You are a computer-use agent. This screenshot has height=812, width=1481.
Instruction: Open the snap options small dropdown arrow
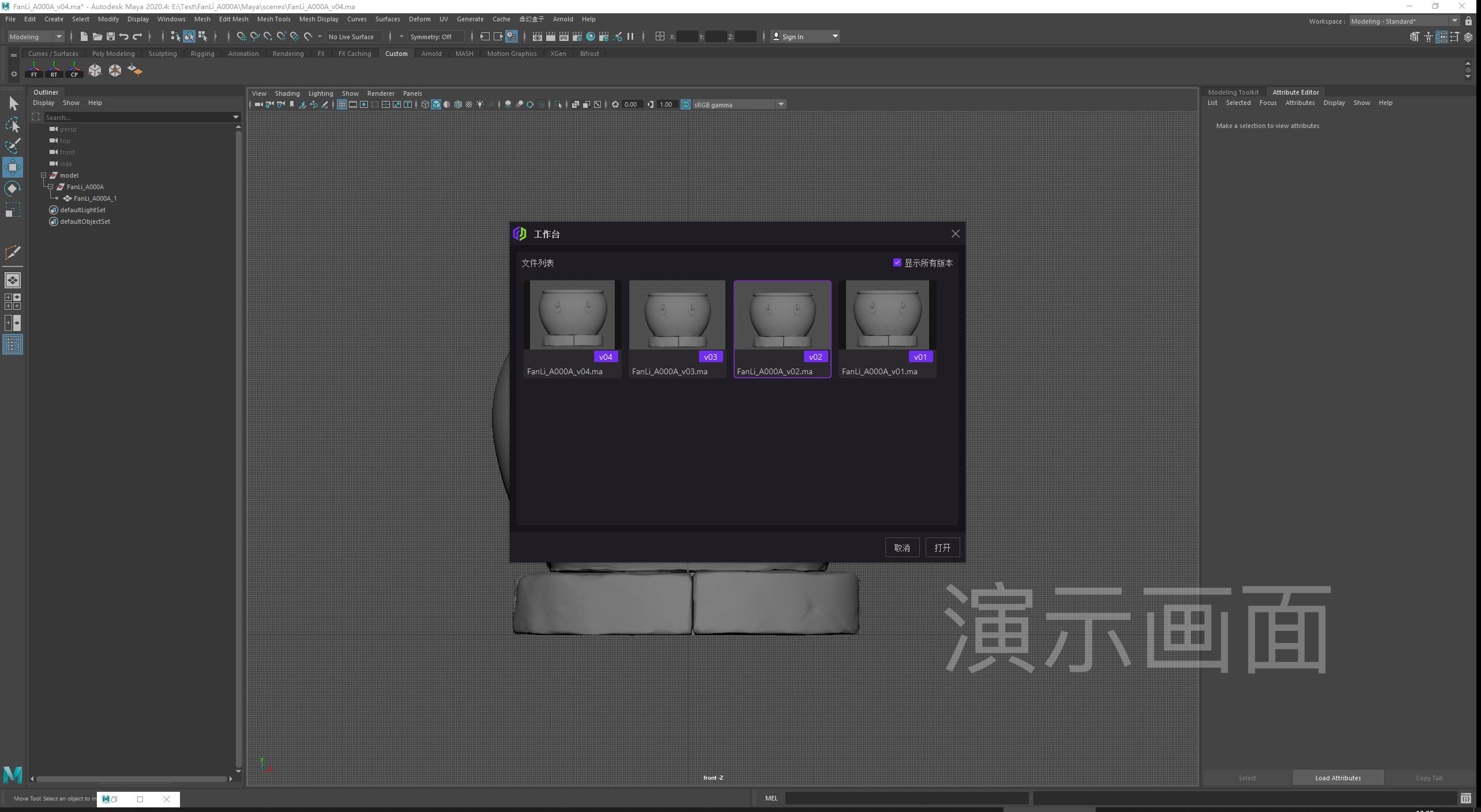point(319,36)
